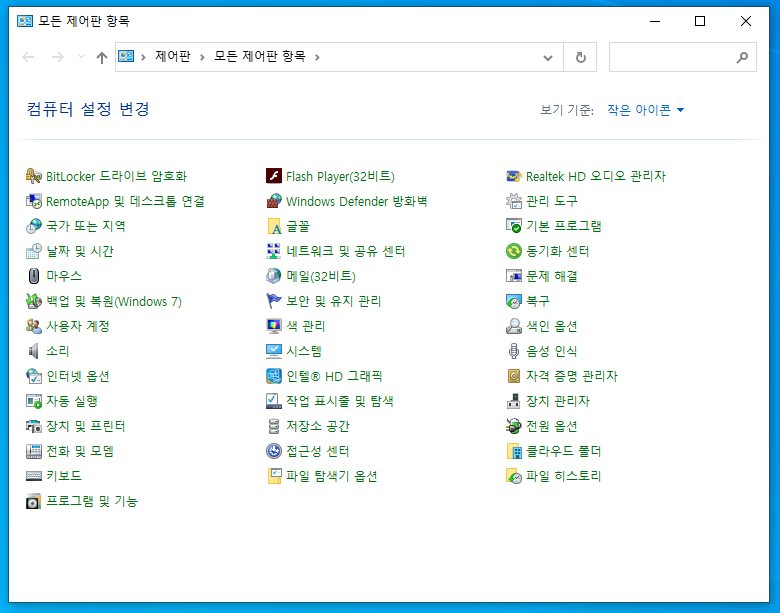Click the 전화 및 모뎀 icon

[33, 451]
